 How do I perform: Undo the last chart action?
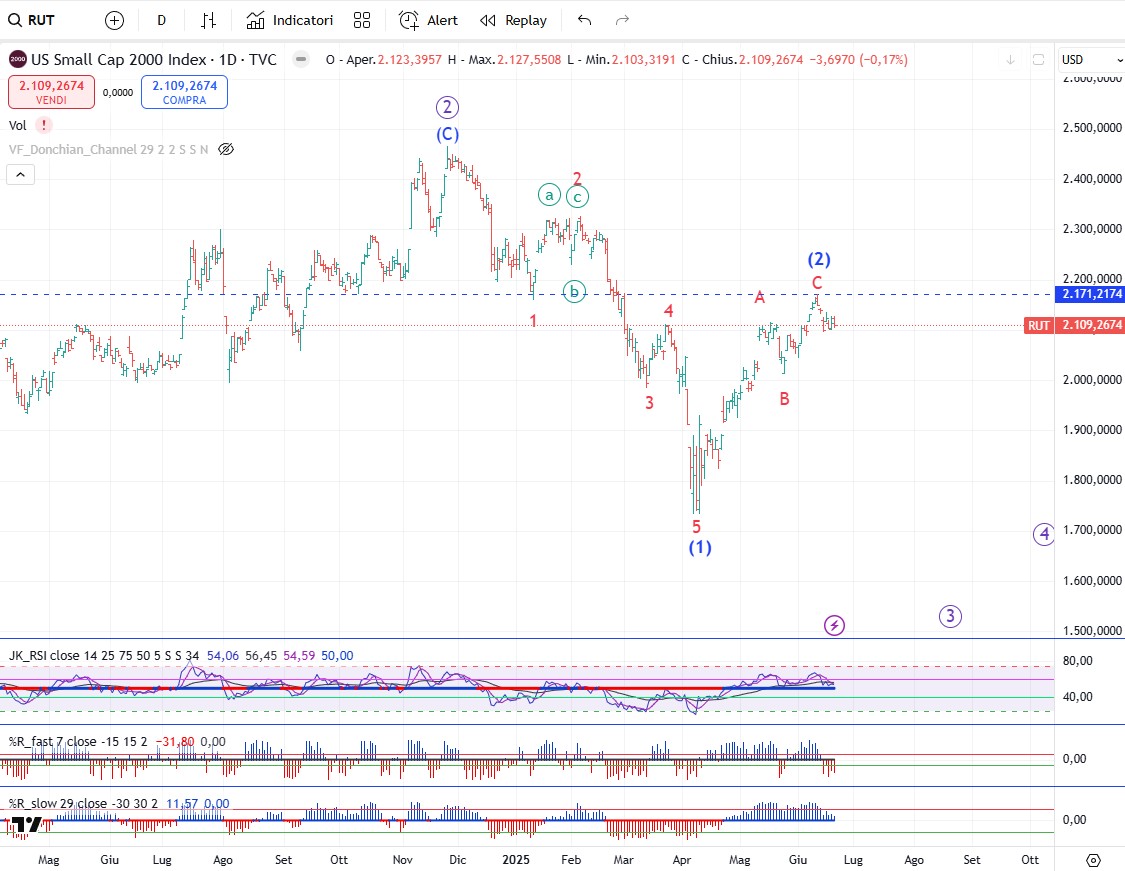click(585, 20)
